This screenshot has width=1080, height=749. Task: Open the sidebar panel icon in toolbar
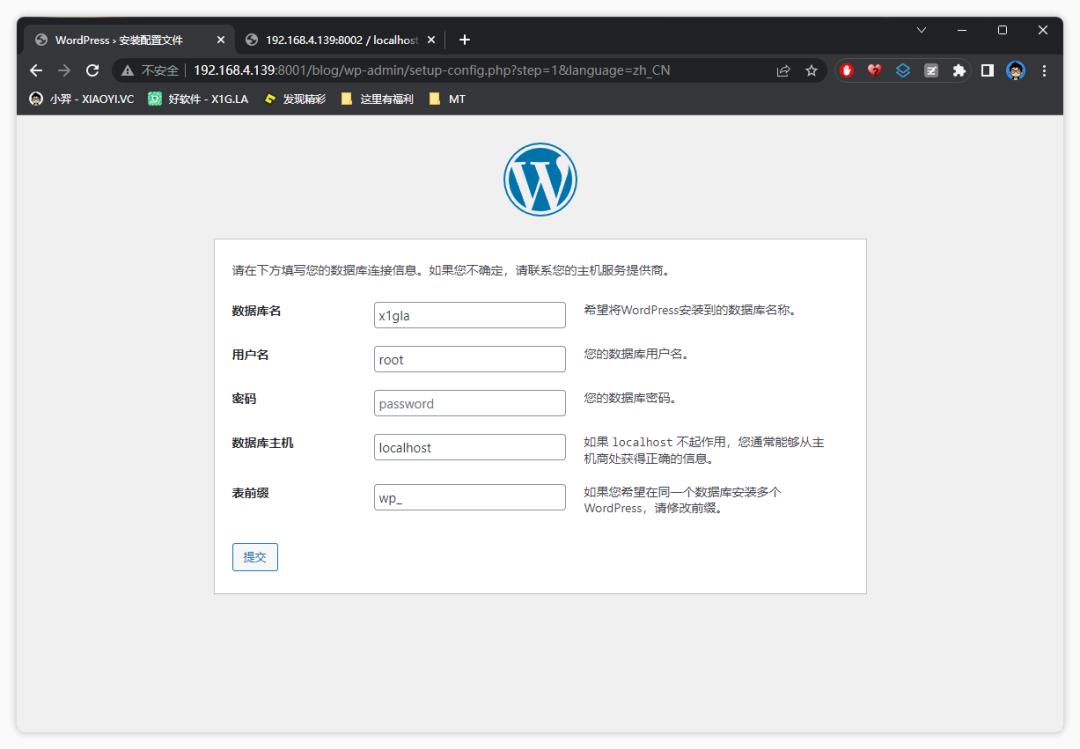click(x=986, y=71)
